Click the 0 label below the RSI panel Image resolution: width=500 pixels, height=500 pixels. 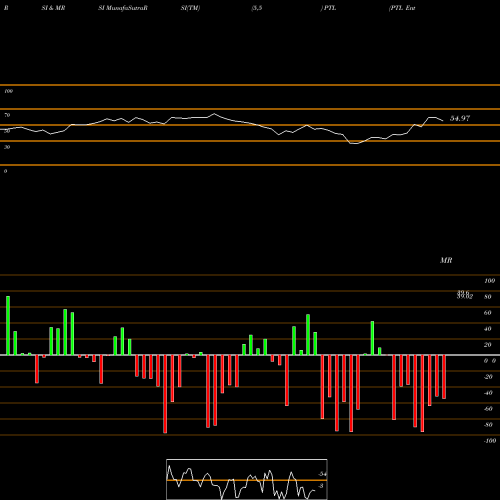(5, 171)
